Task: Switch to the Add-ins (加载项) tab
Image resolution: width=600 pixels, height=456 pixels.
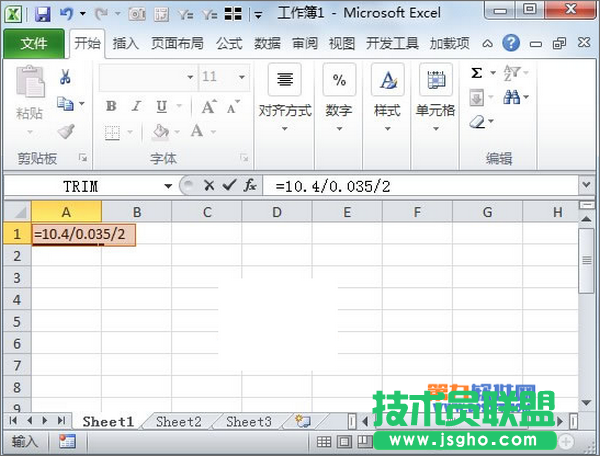Action: [450, 44]
